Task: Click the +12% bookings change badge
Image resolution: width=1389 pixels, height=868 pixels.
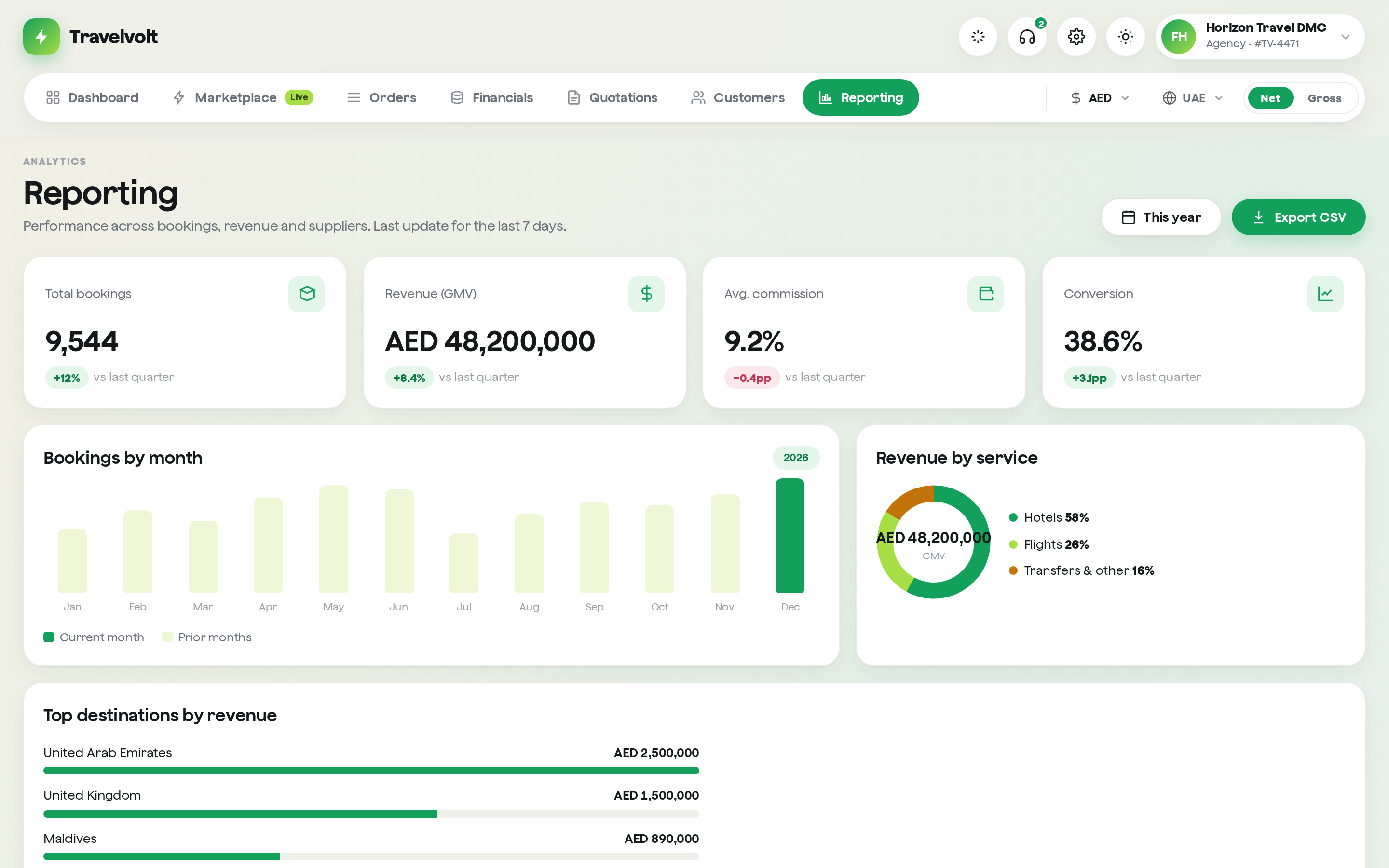Action: coord(67,378)
